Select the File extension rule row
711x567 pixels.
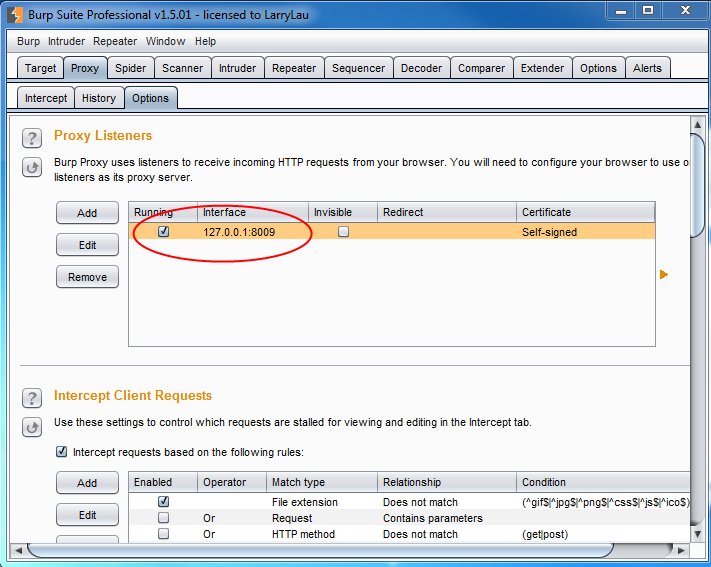(409, 502)
